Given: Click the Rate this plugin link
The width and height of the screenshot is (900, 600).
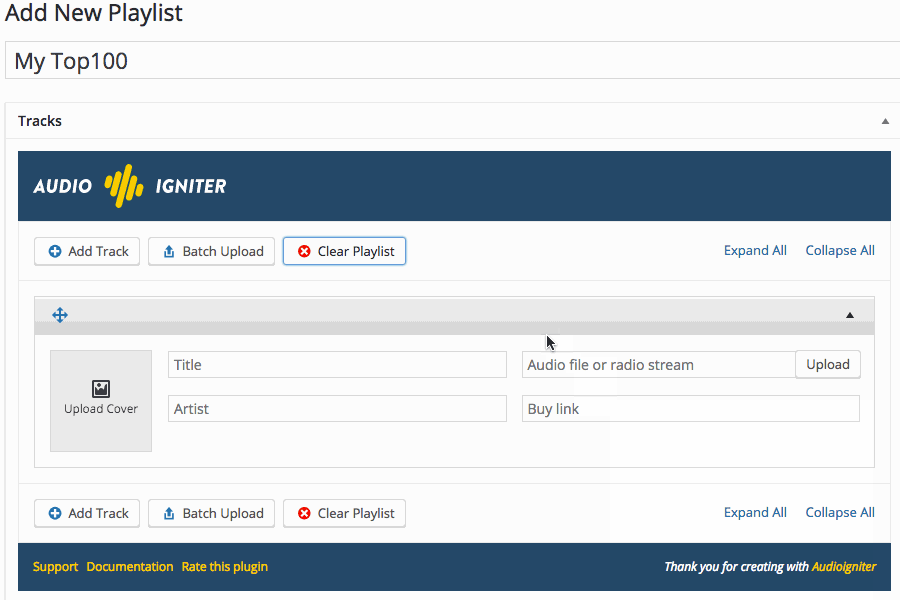Looking at the screenshot, I should coord(224,567).
